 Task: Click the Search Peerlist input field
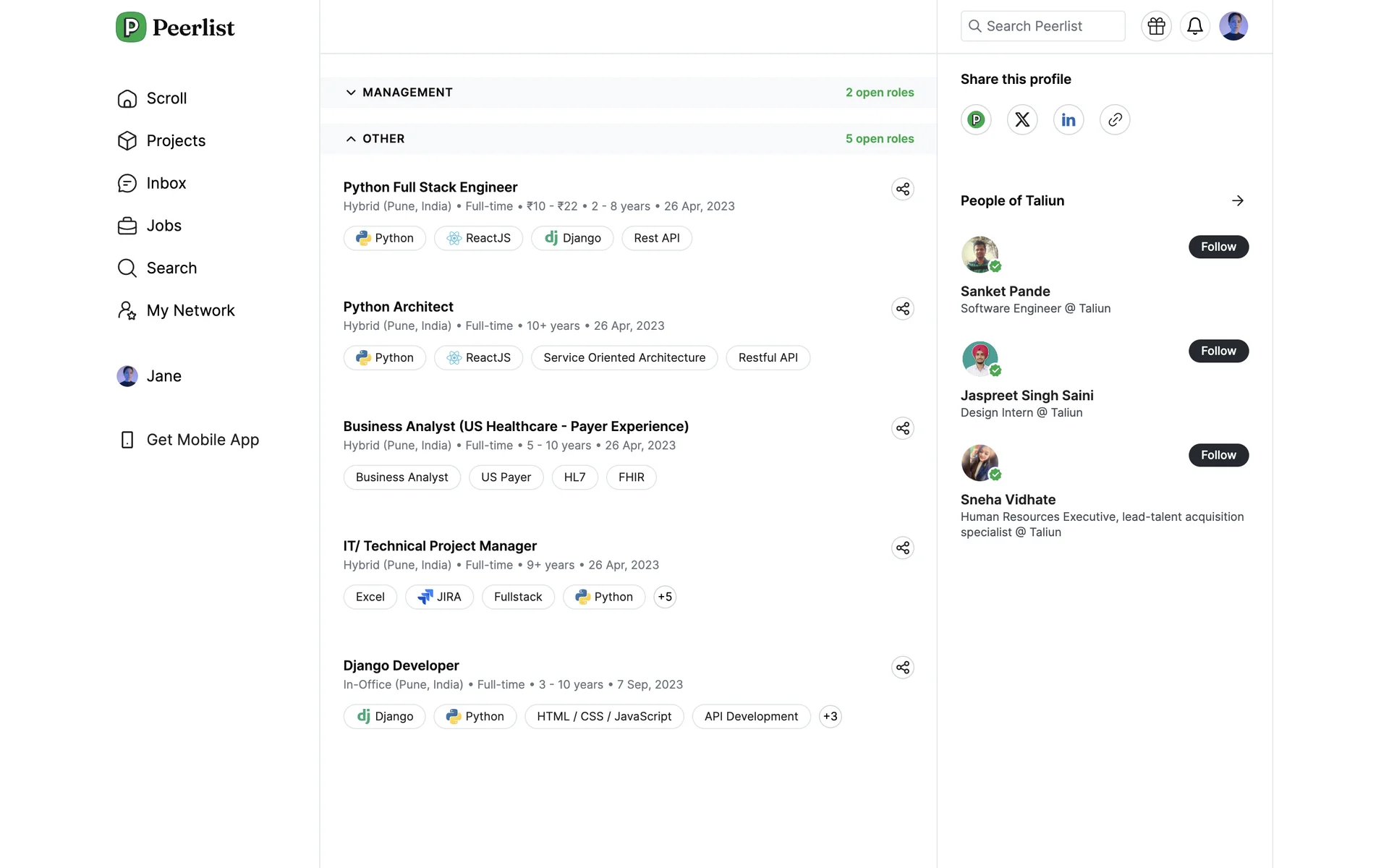(1042, 26)
